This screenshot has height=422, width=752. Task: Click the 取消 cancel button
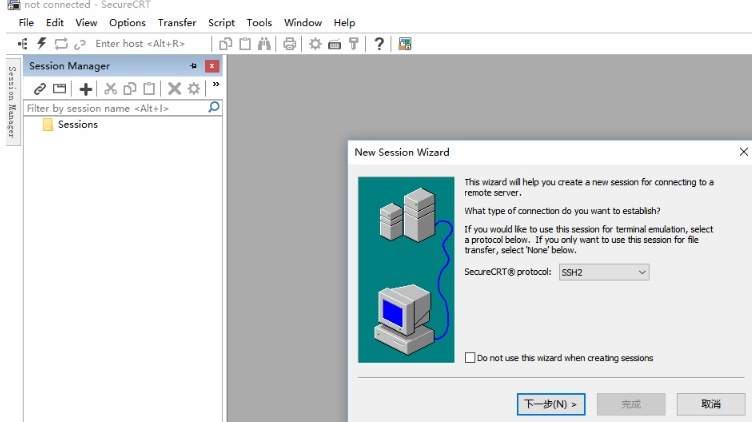[711, 404]
